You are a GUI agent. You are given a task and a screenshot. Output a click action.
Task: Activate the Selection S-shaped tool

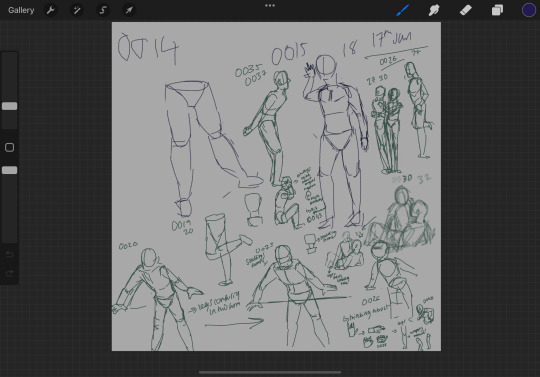pyautogui.click(x=103, y=10)
